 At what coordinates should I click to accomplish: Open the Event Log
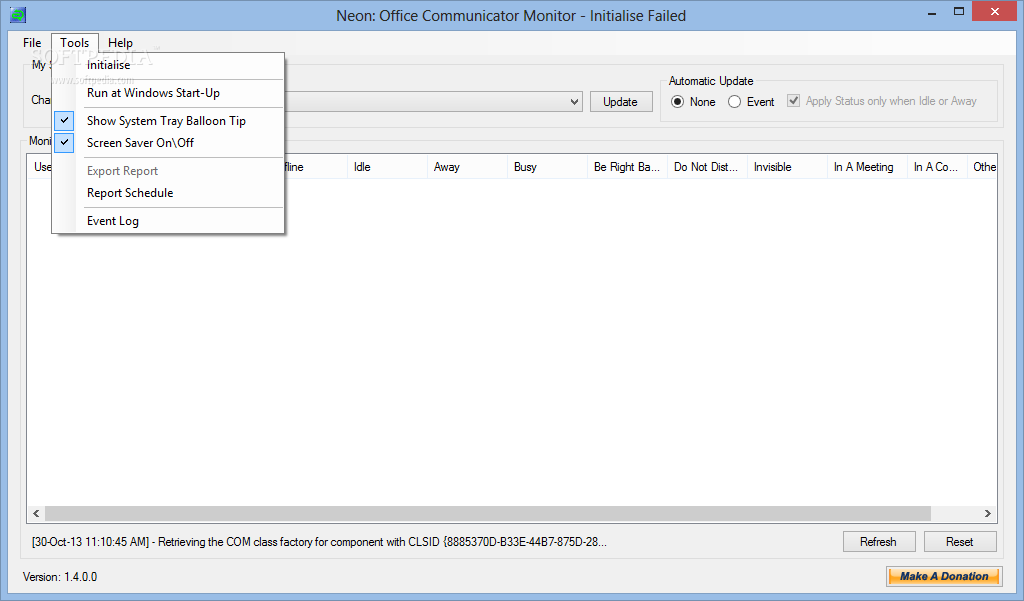click(168, 221)
